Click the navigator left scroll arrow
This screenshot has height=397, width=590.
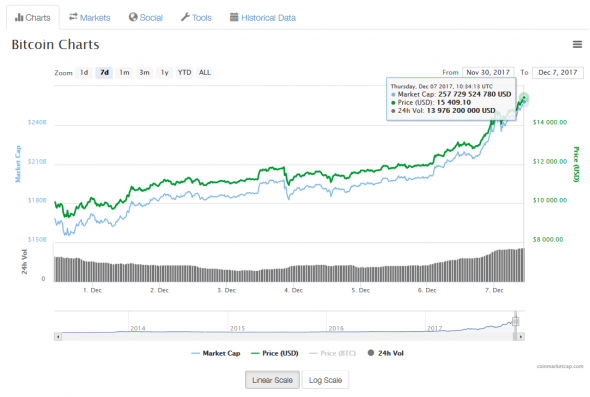58,337
